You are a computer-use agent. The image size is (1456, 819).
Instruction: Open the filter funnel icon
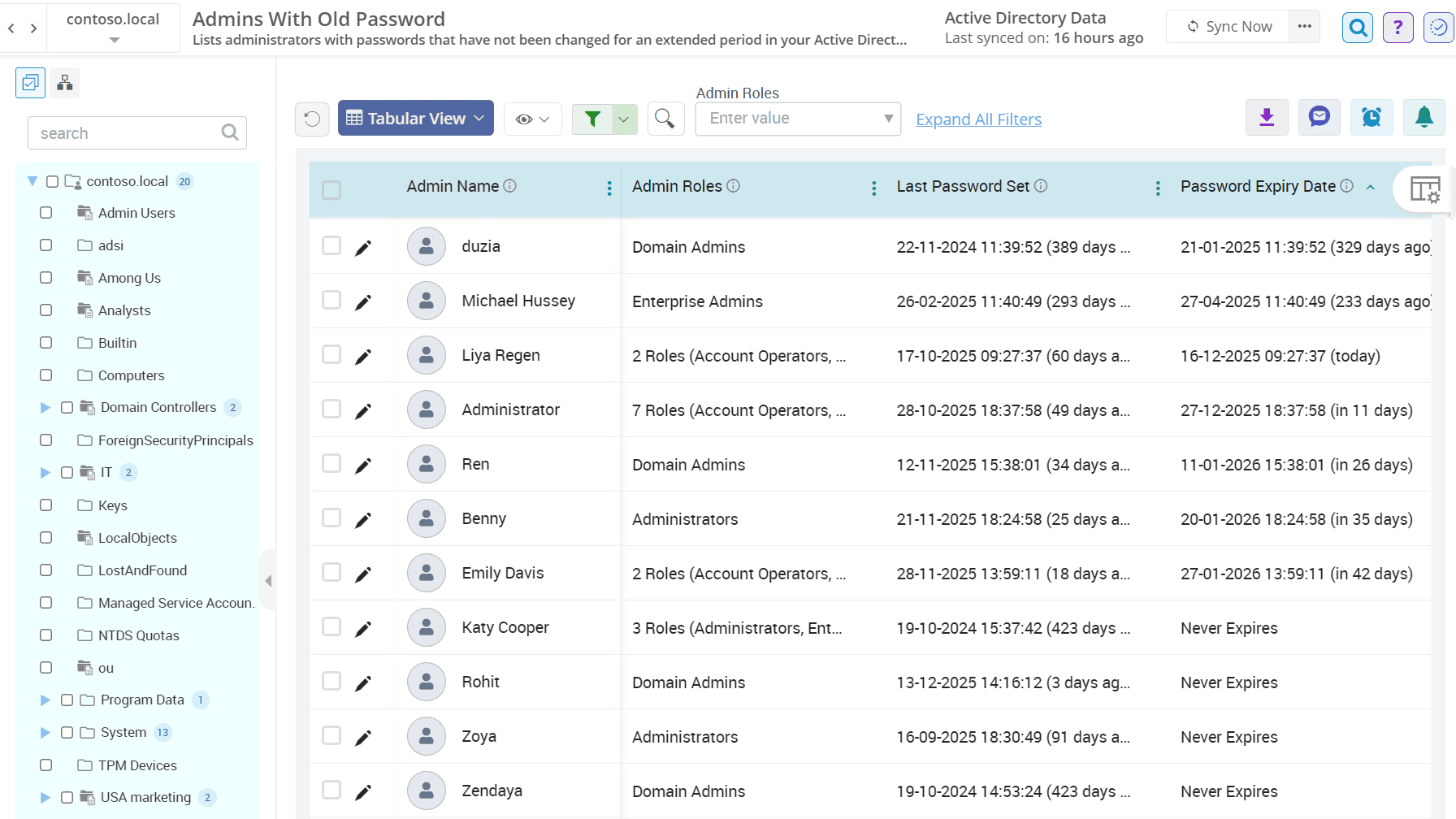593,119
